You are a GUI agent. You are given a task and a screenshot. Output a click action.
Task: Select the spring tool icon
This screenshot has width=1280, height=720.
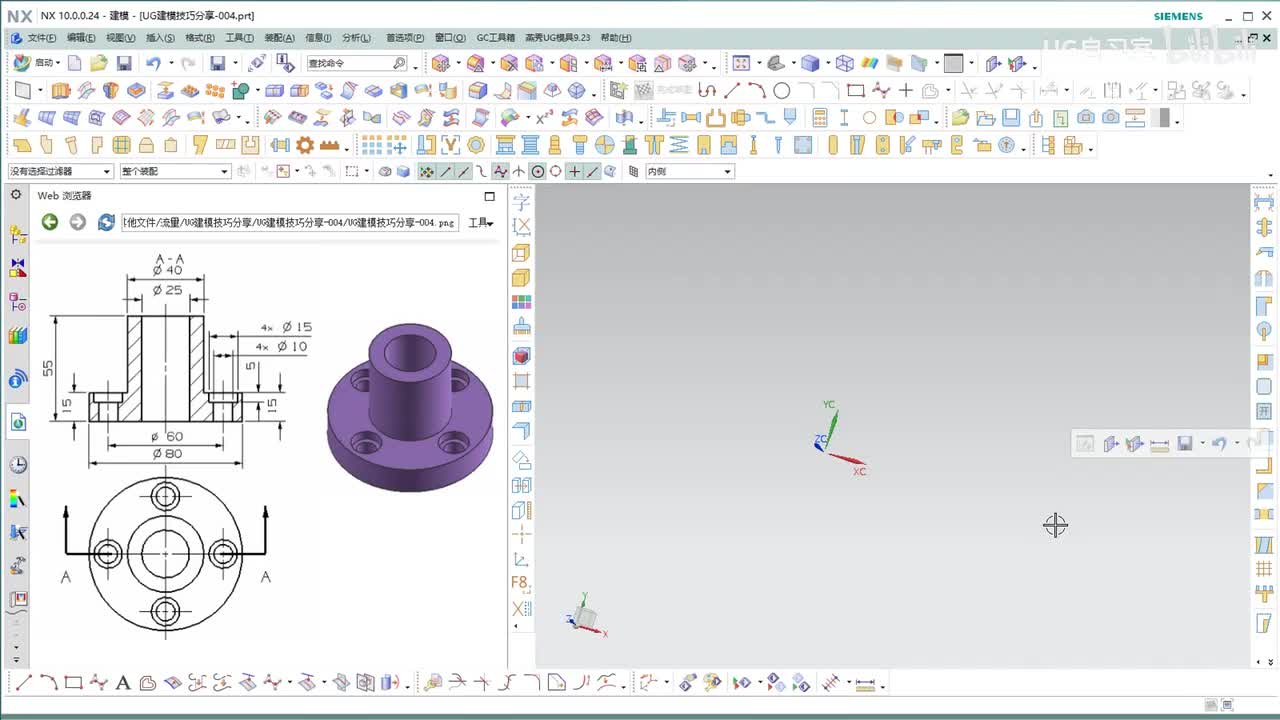(x=679, y=145)
